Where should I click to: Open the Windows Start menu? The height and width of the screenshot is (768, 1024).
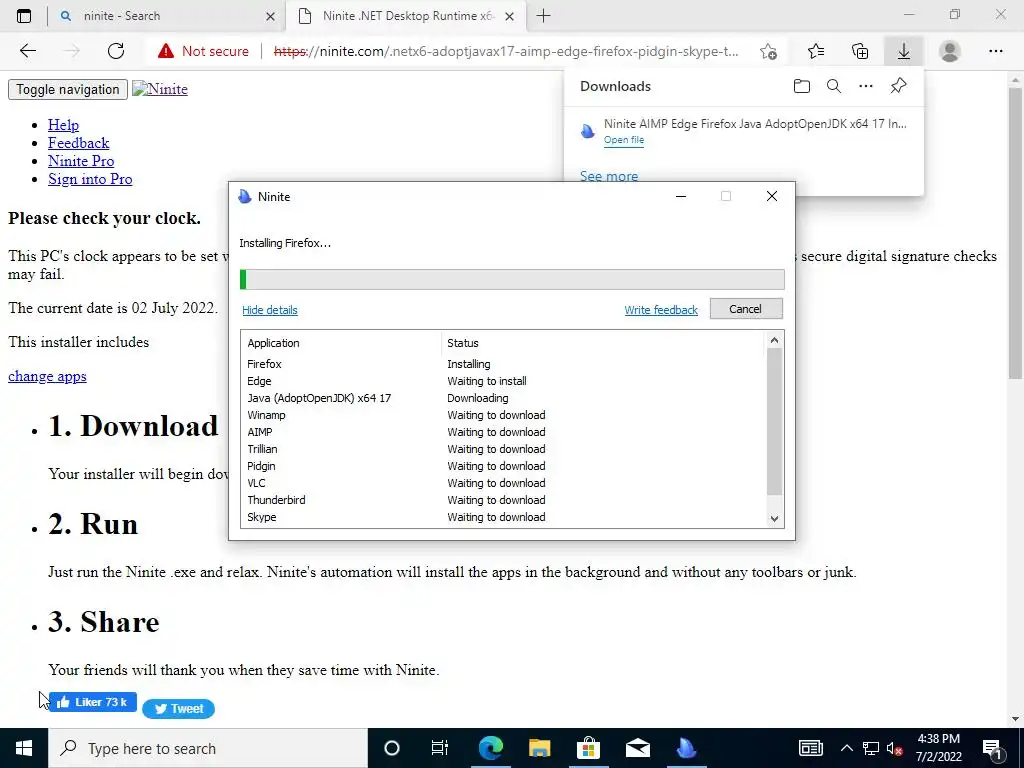pos(24,748)
